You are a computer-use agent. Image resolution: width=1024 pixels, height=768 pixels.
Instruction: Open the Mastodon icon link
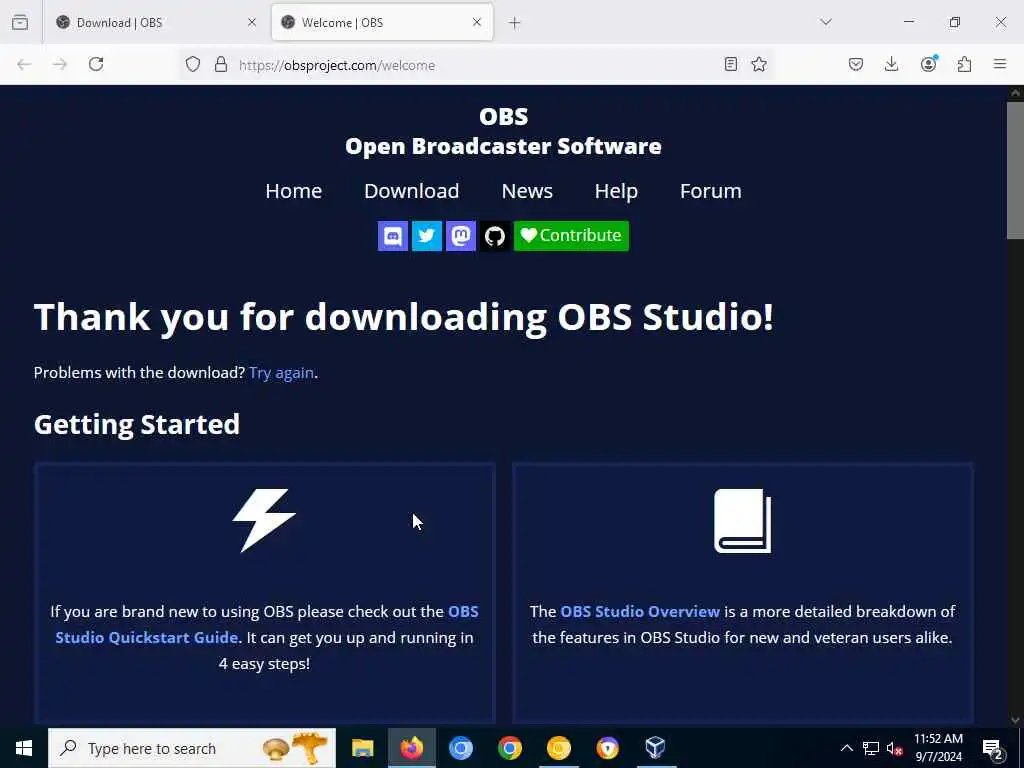pyautogui.click(x=460, y=236)
